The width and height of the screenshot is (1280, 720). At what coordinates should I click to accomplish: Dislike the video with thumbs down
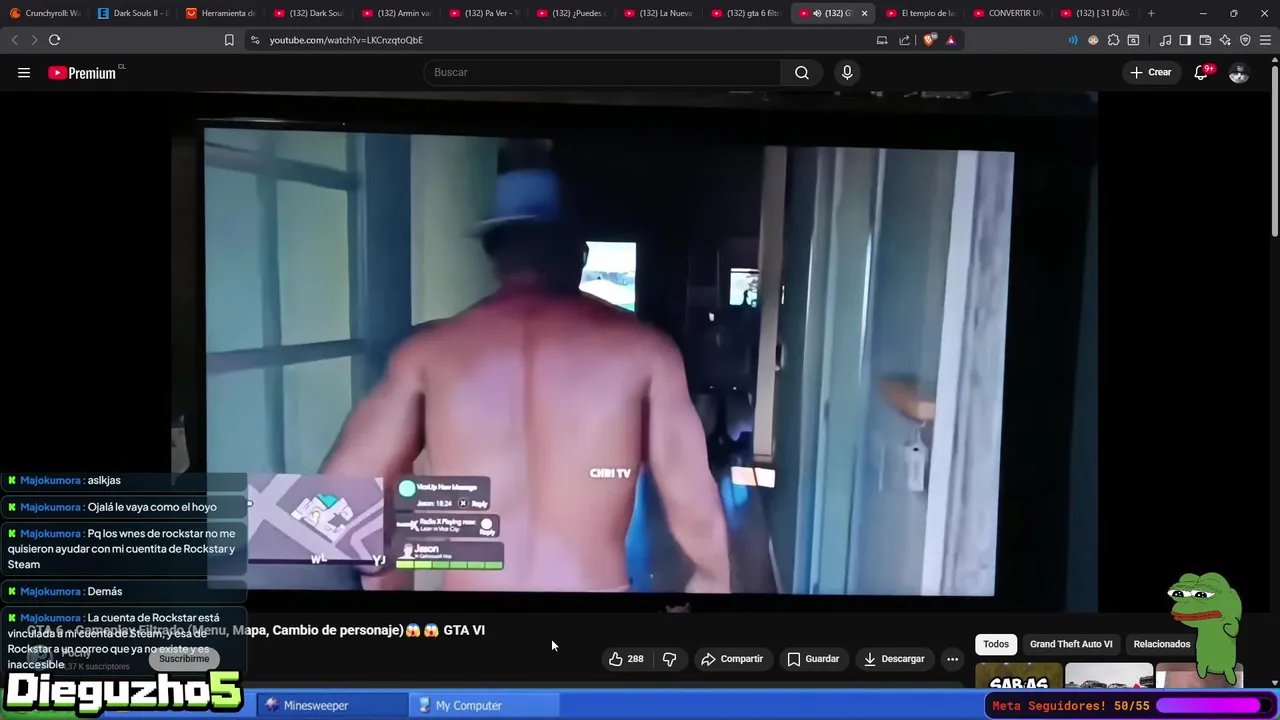(x=670, y=659)
